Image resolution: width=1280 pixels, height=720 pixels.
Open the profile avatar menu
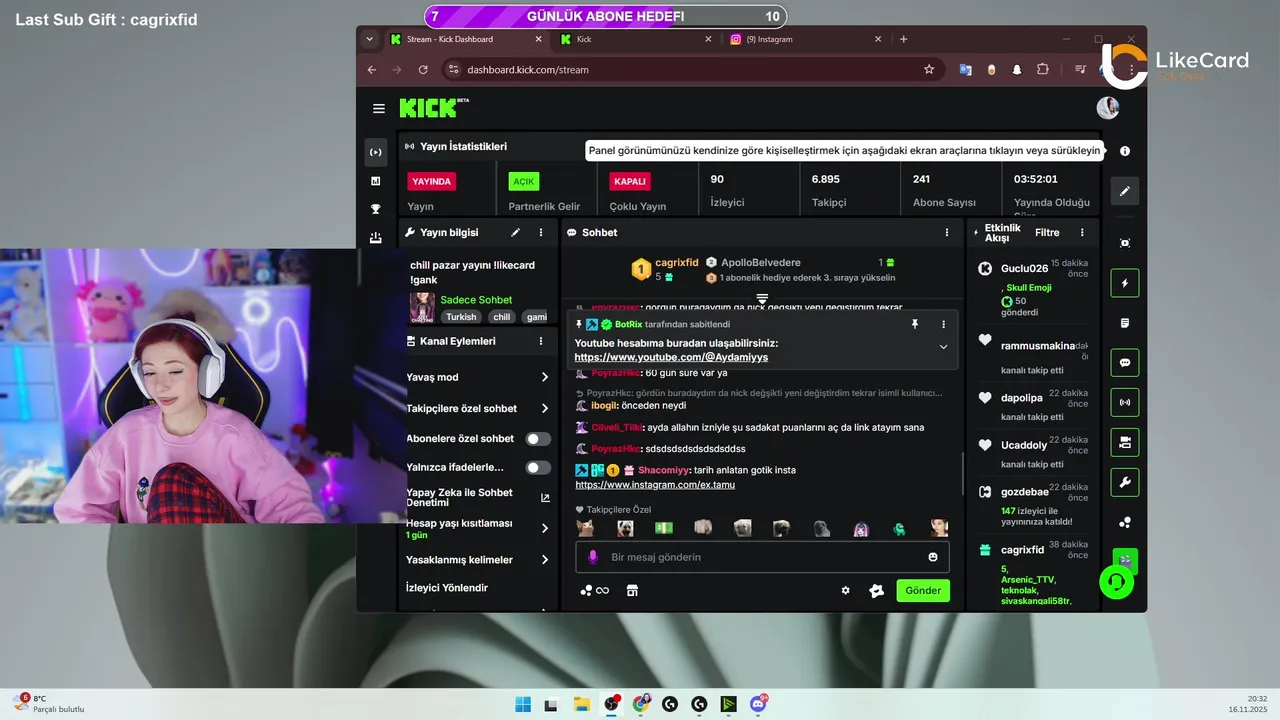[1107, 108]
